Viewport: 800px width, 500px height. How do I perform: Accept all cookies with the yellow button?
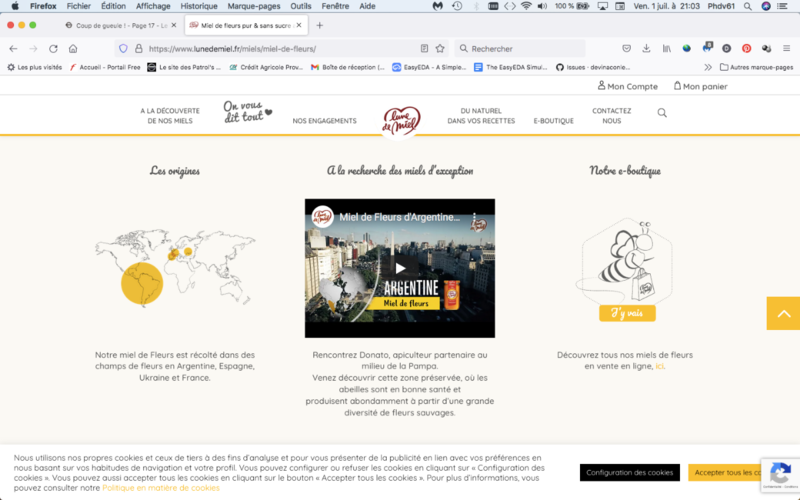click(724, 472)
